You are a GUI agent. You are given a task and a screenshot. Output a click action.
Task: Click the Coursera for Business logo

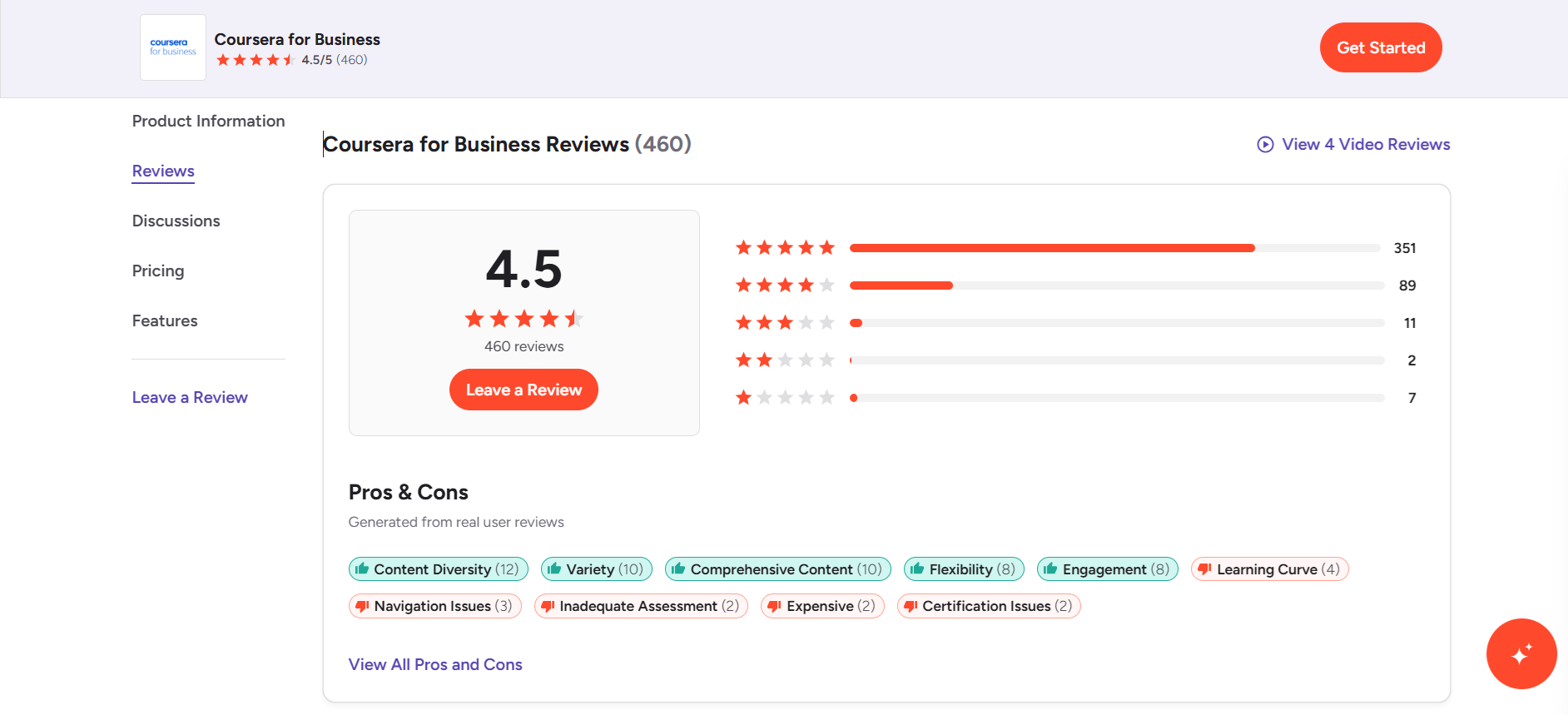point(173,47)
